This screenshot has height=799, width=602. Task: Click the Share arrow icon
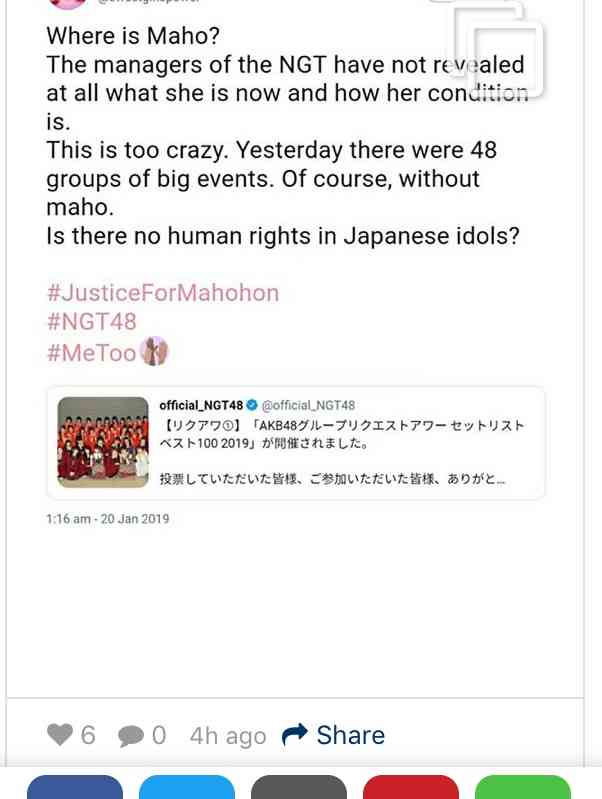point(295,734)
